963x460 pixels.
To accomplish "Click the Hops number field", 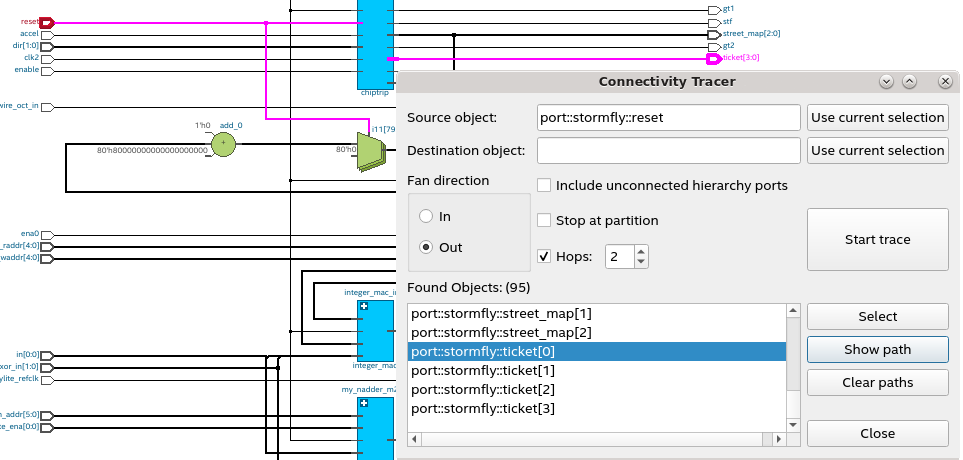I will [620, 256].
